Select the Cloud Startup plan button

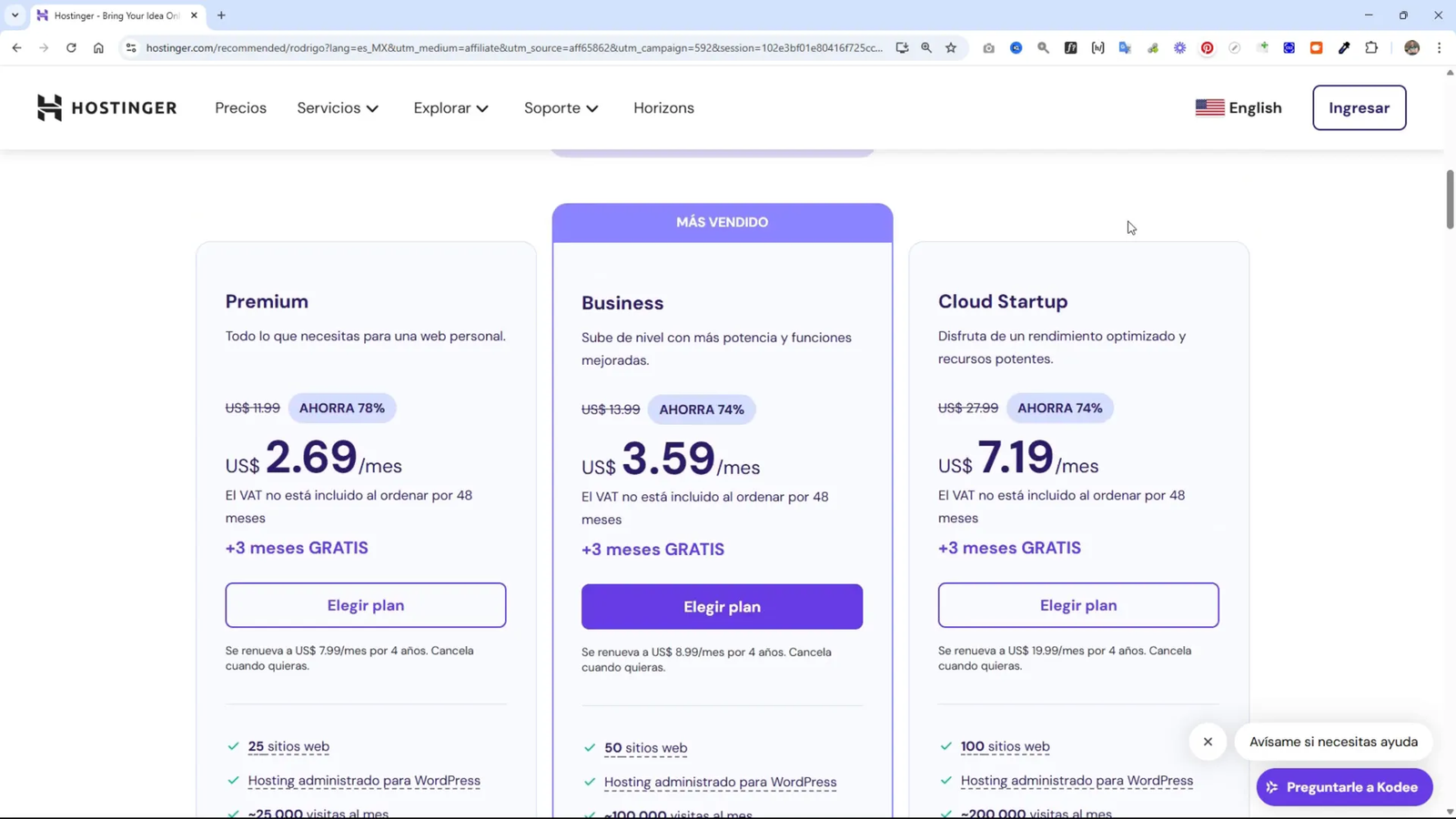point(1078,605)
